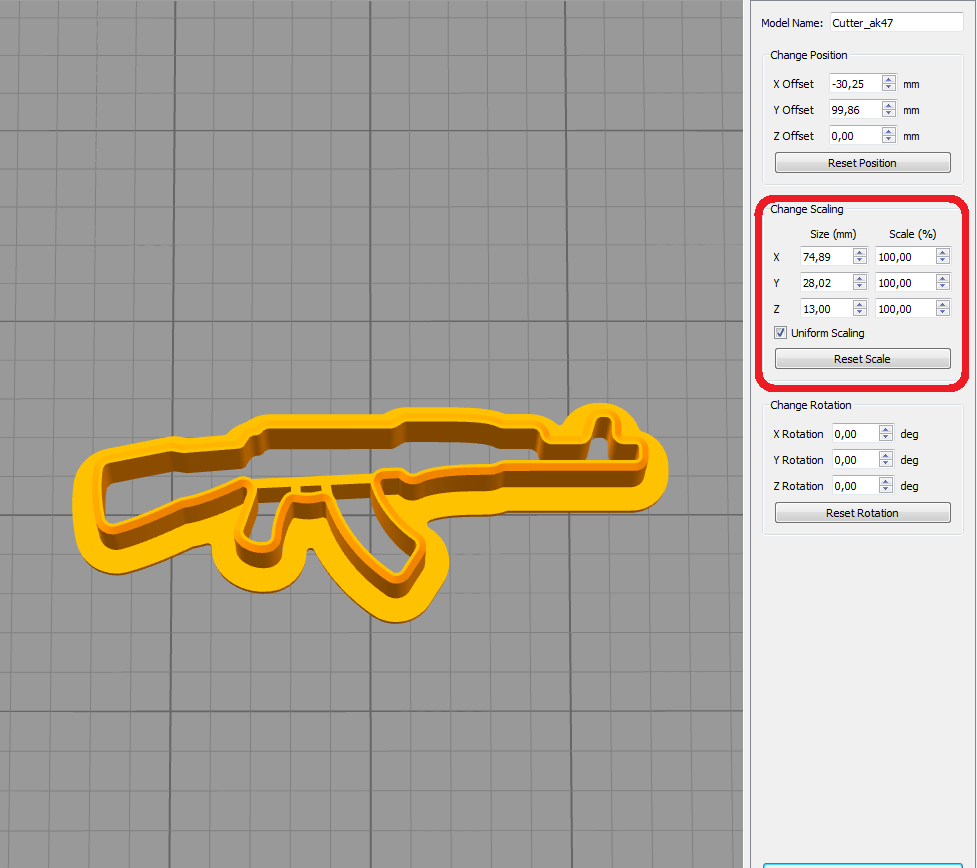Decrease X size with down arrow
Image resolution: width=977 pixels, height=868 pixels.
860,261
